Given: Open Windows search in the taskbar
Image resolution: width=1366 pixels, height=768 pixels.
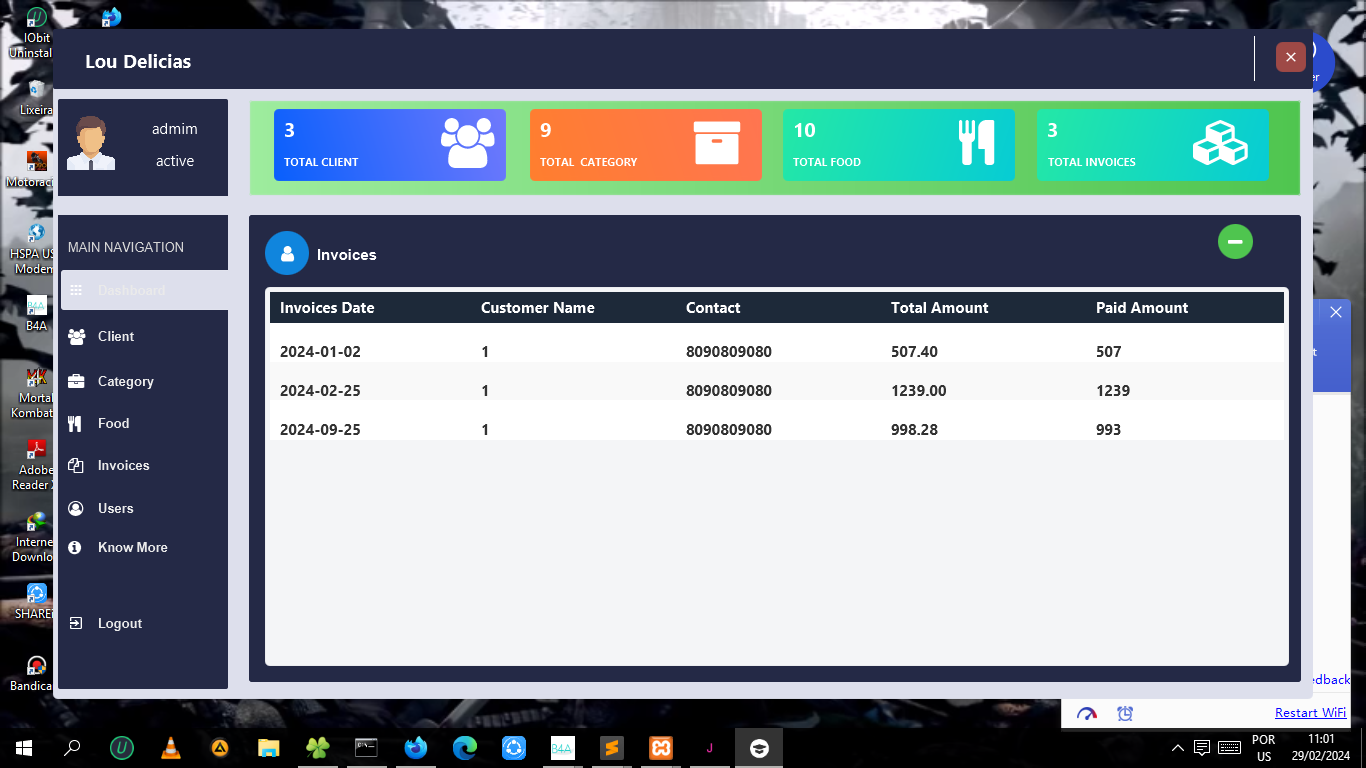Looking at the screenshot, I should [x=72, y=748].
